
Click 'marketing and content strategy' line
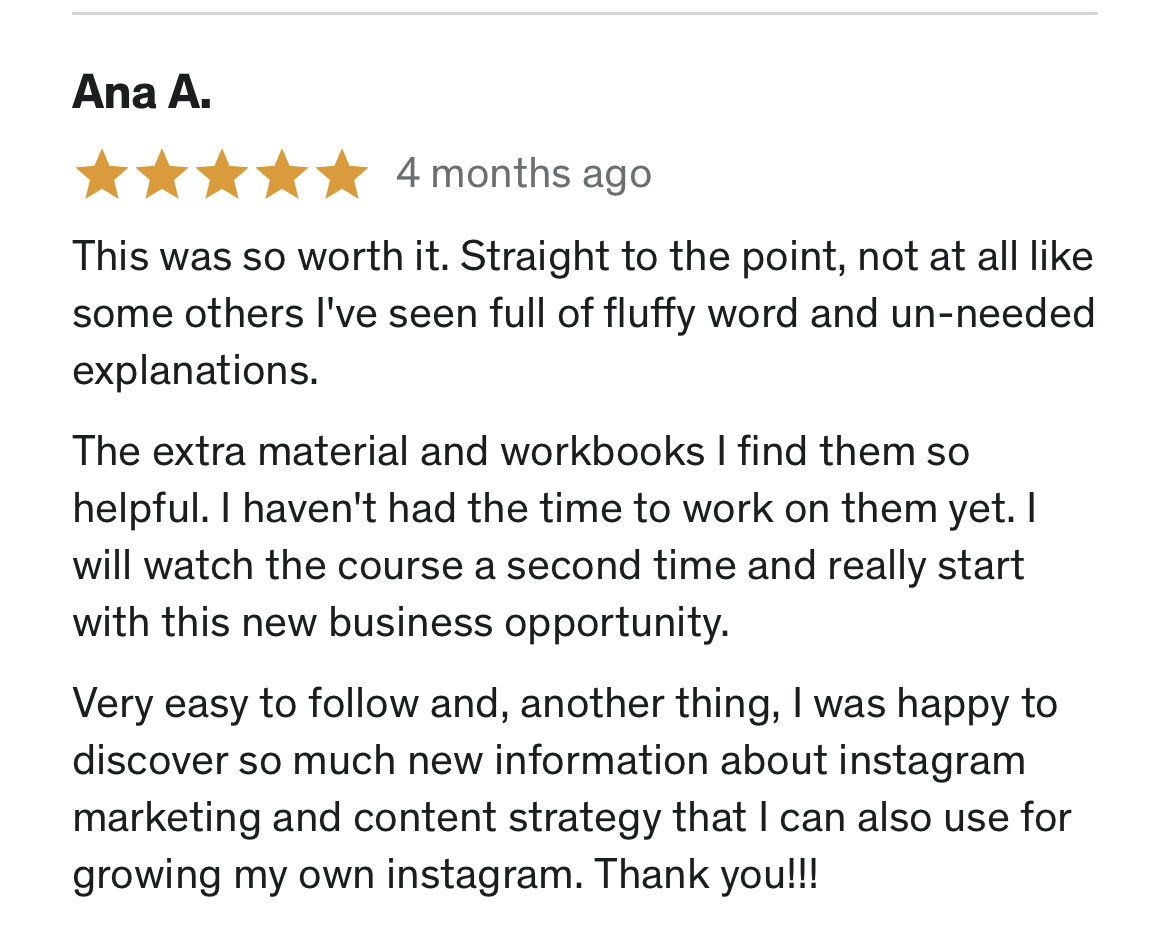[572, 818]
